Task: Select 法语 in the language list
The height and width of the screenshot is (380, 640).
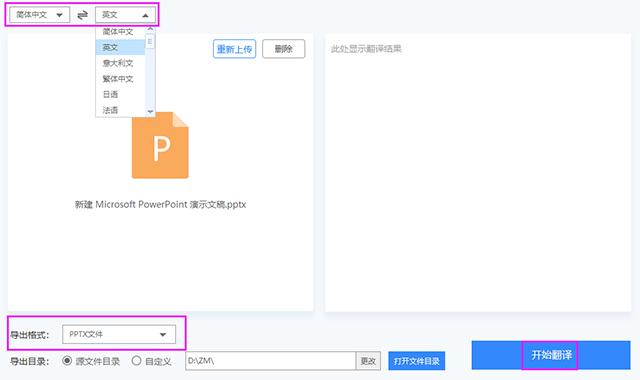Action: [120, 110]
